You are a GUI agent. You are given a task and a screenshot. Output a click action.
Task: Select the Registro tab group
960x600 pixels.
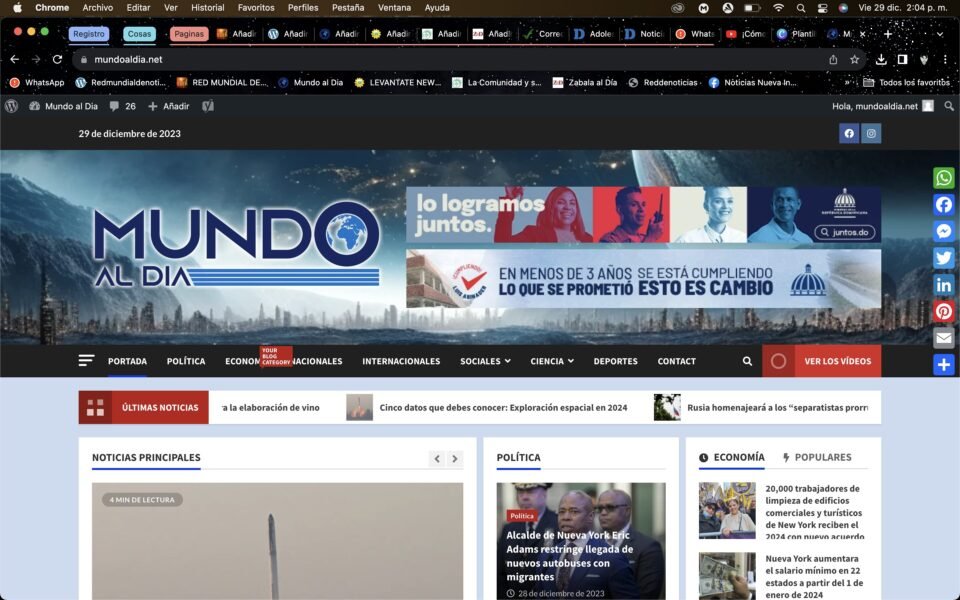89,34
